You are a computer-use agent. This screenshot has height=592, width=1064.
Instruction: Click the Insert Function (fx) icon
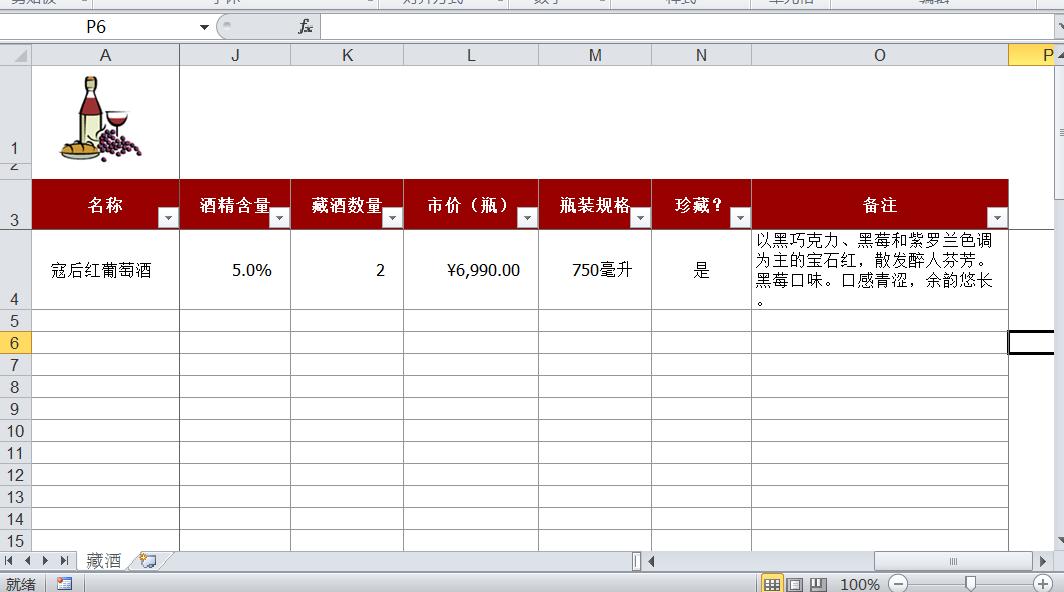(304, 25)
